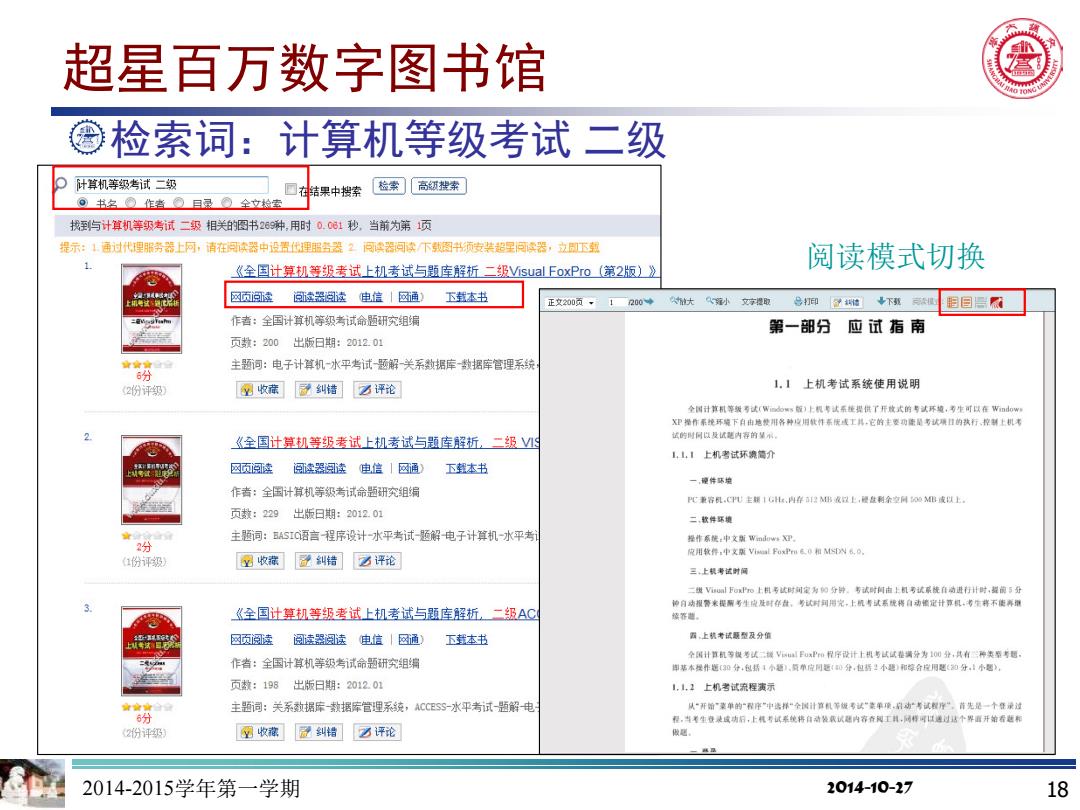1080x810 pixels.
Task: Click the 立即下载 reader download link
Action: click(x=579, y=247)
